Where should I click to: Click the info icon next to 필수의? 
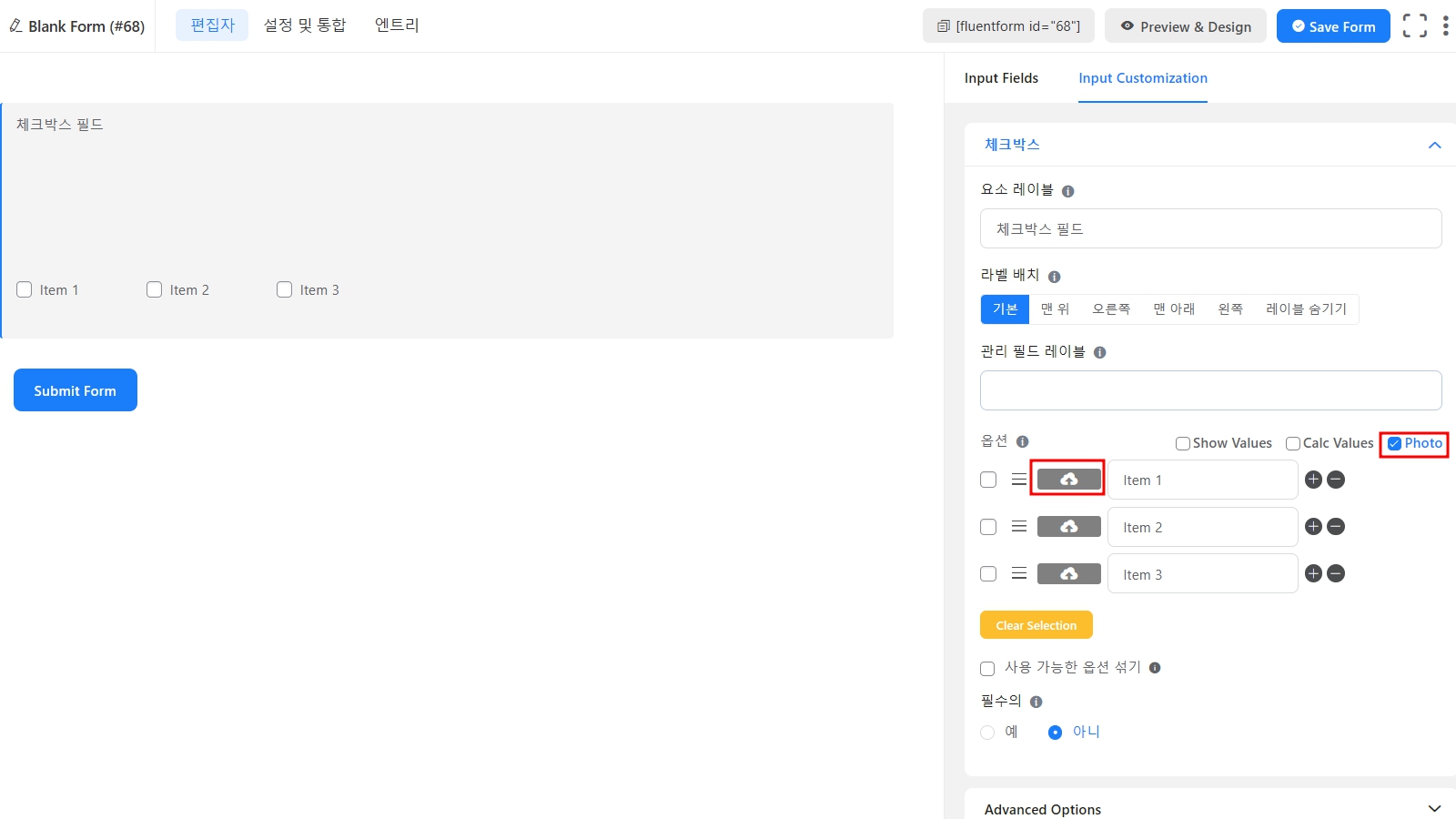coord(1036,702)
